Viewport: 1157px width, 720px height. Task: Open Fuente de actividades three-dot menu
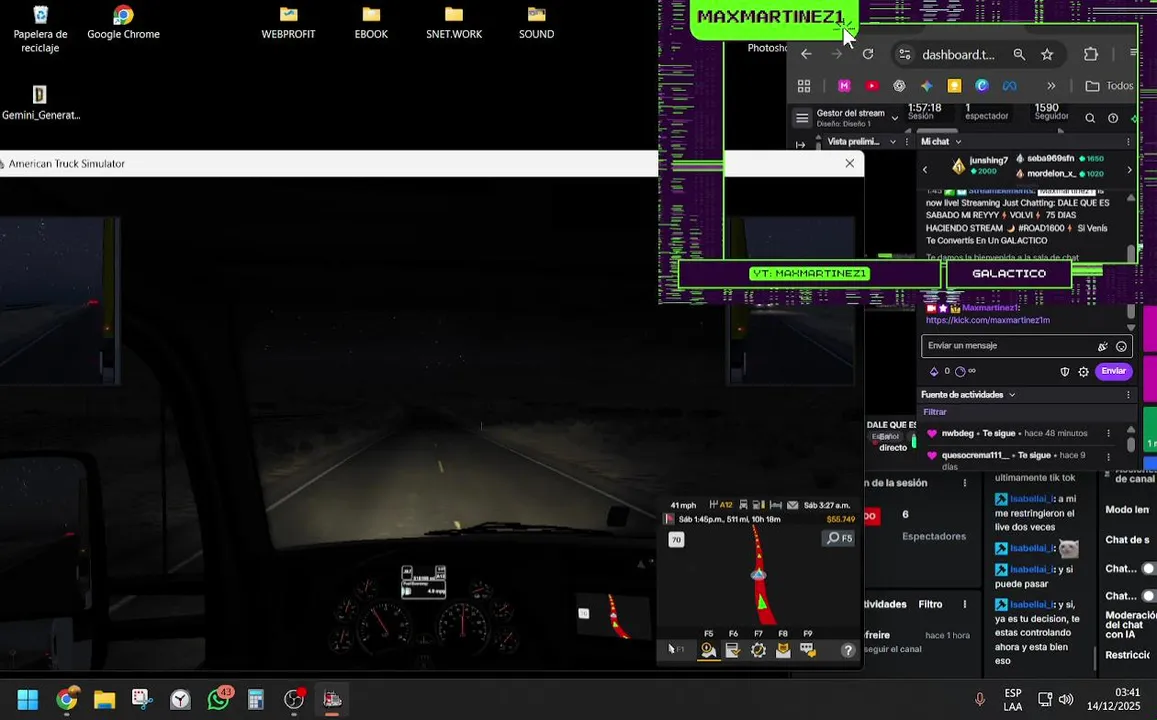[x=1128, y=395]
